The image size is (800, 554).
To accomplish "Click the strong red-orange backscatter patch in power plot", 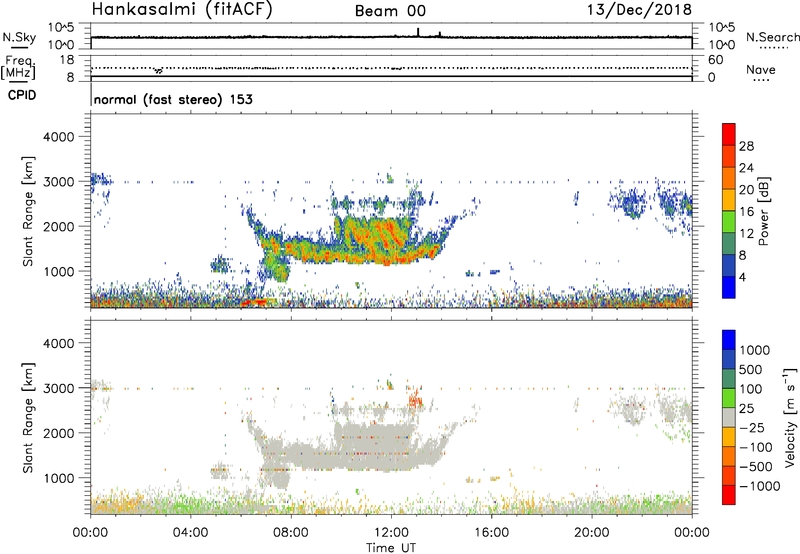I will (378, 240).
